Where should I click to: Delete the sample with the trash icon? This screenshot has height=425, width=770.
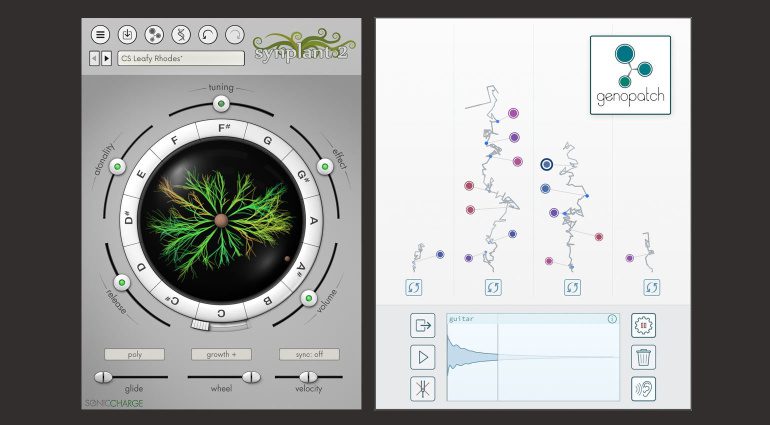643,357
